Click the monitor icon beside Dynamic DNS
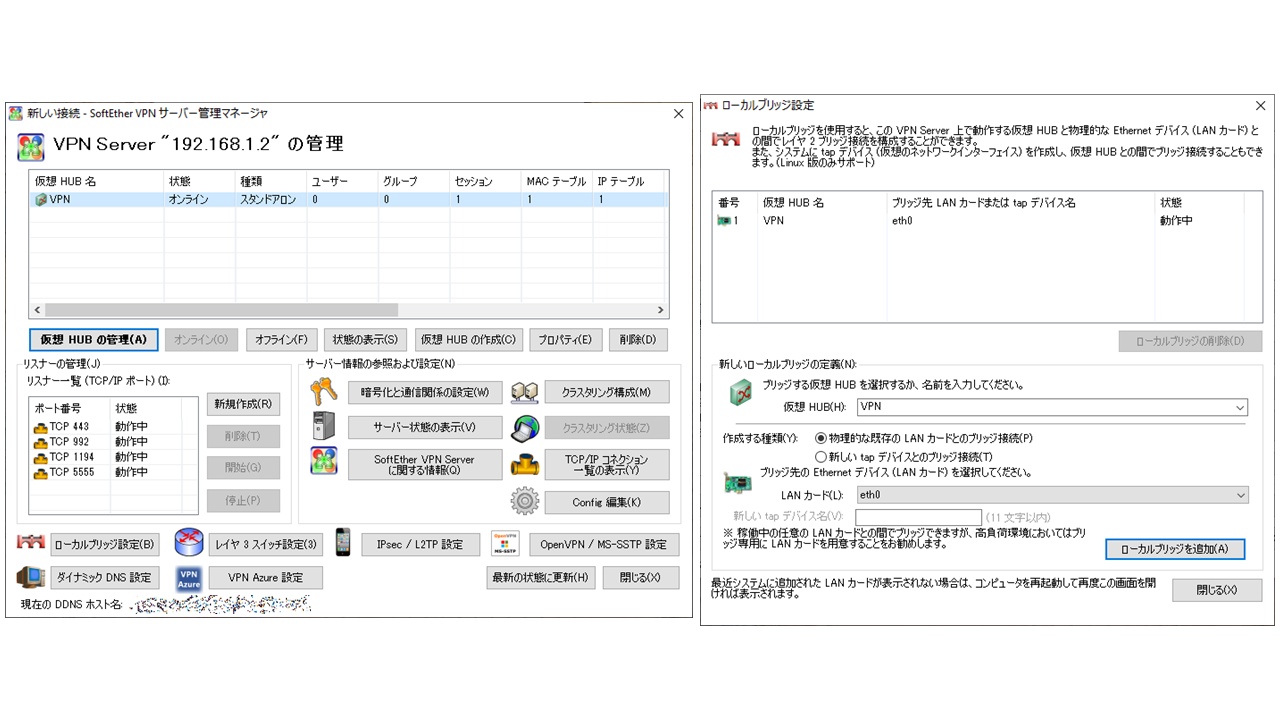Screen dimensions: 1280x720 (31, 577)
